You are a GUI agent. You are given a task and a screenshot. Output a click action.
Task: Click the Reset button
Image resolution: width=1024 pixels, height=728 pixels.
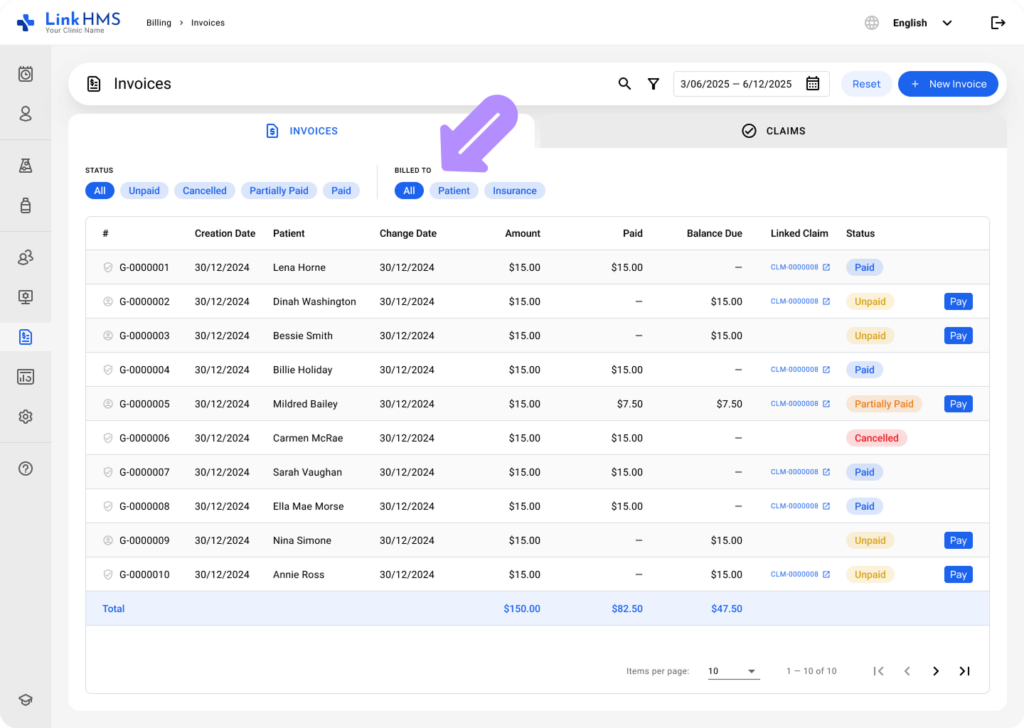(x=866, y=84)
